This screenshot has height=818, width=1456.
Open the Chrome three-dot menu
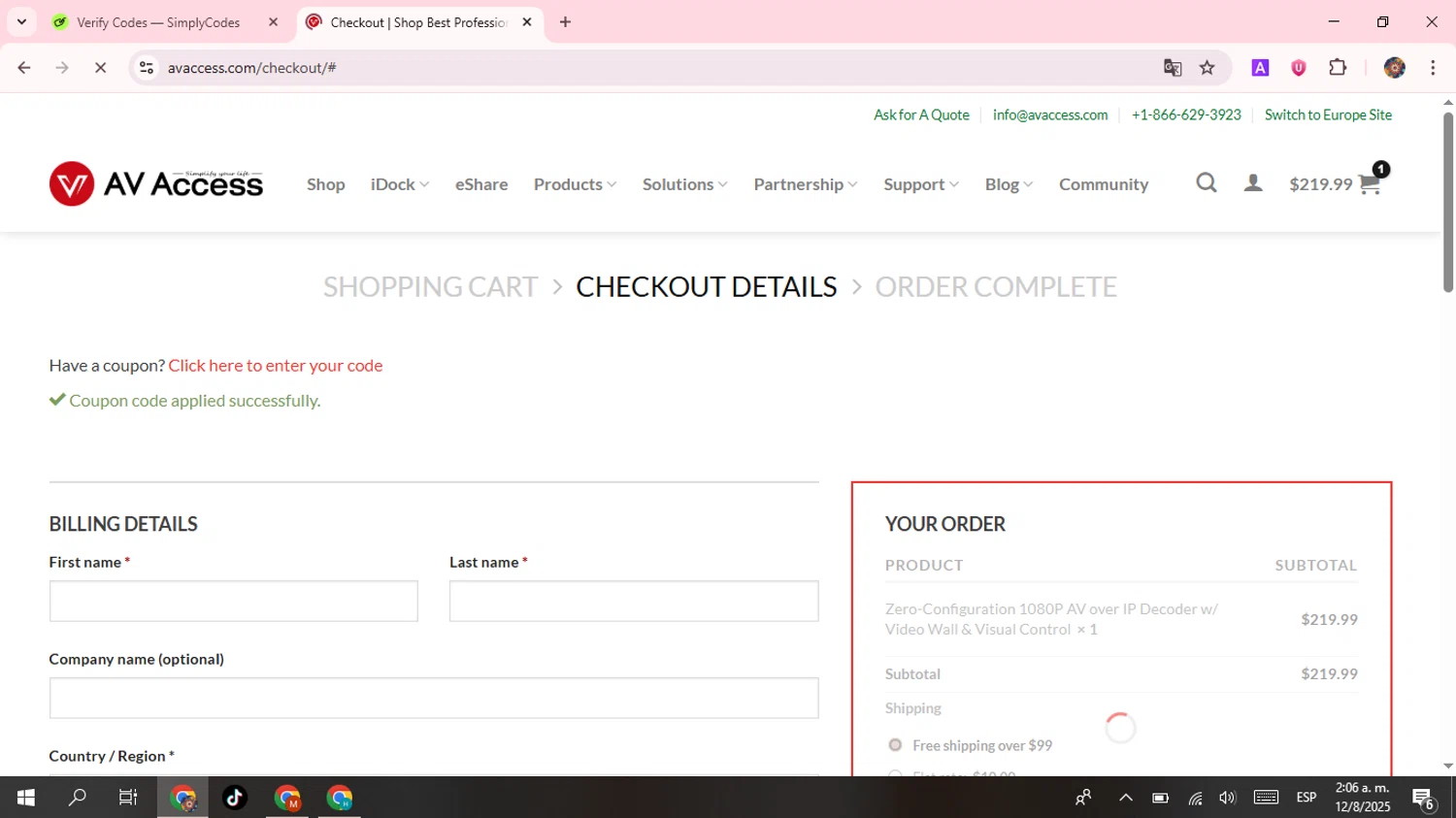tap(1433, 68)
